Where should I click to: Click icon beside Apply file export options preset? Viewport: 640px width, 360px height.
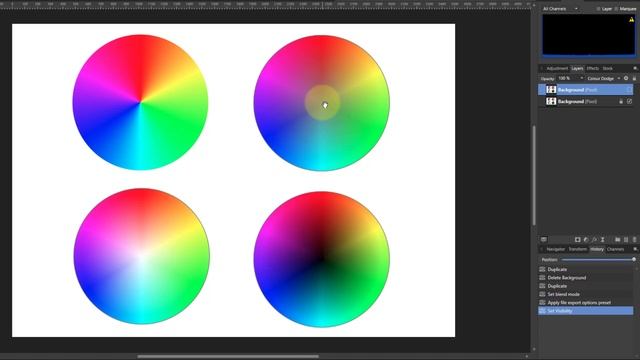542,302
